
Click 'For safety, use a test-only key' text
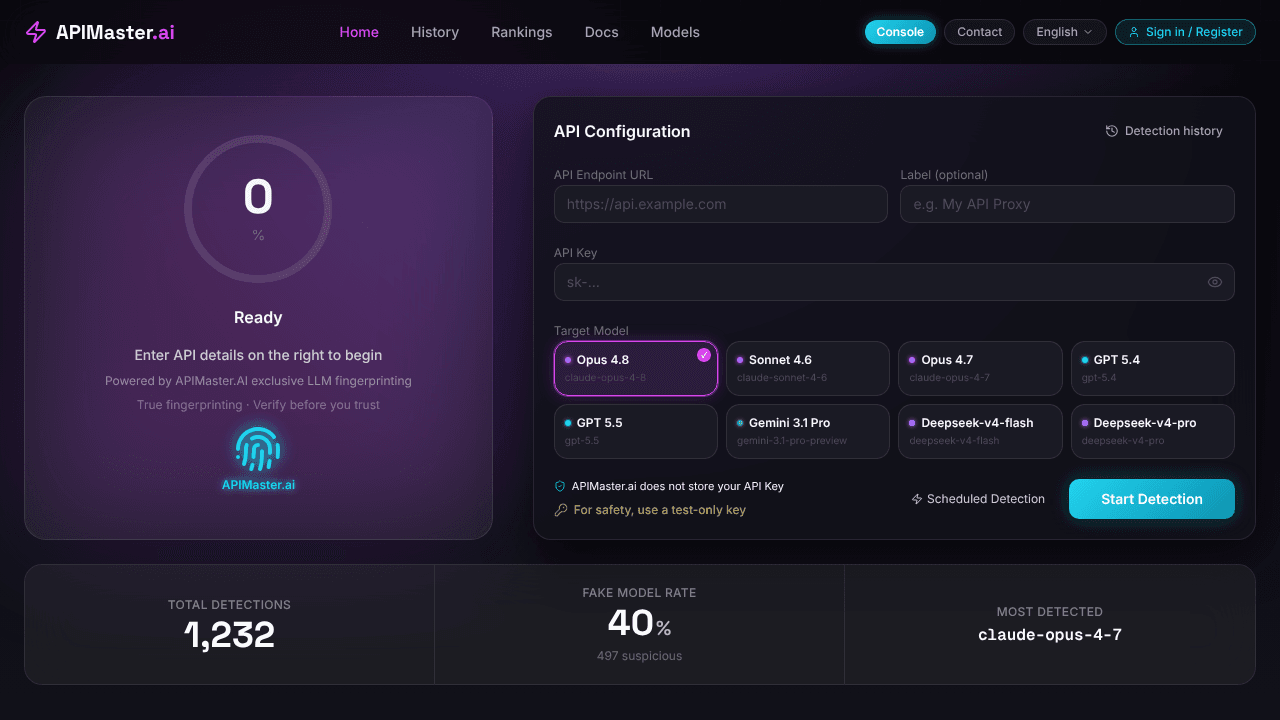click(x=660, y=510)
